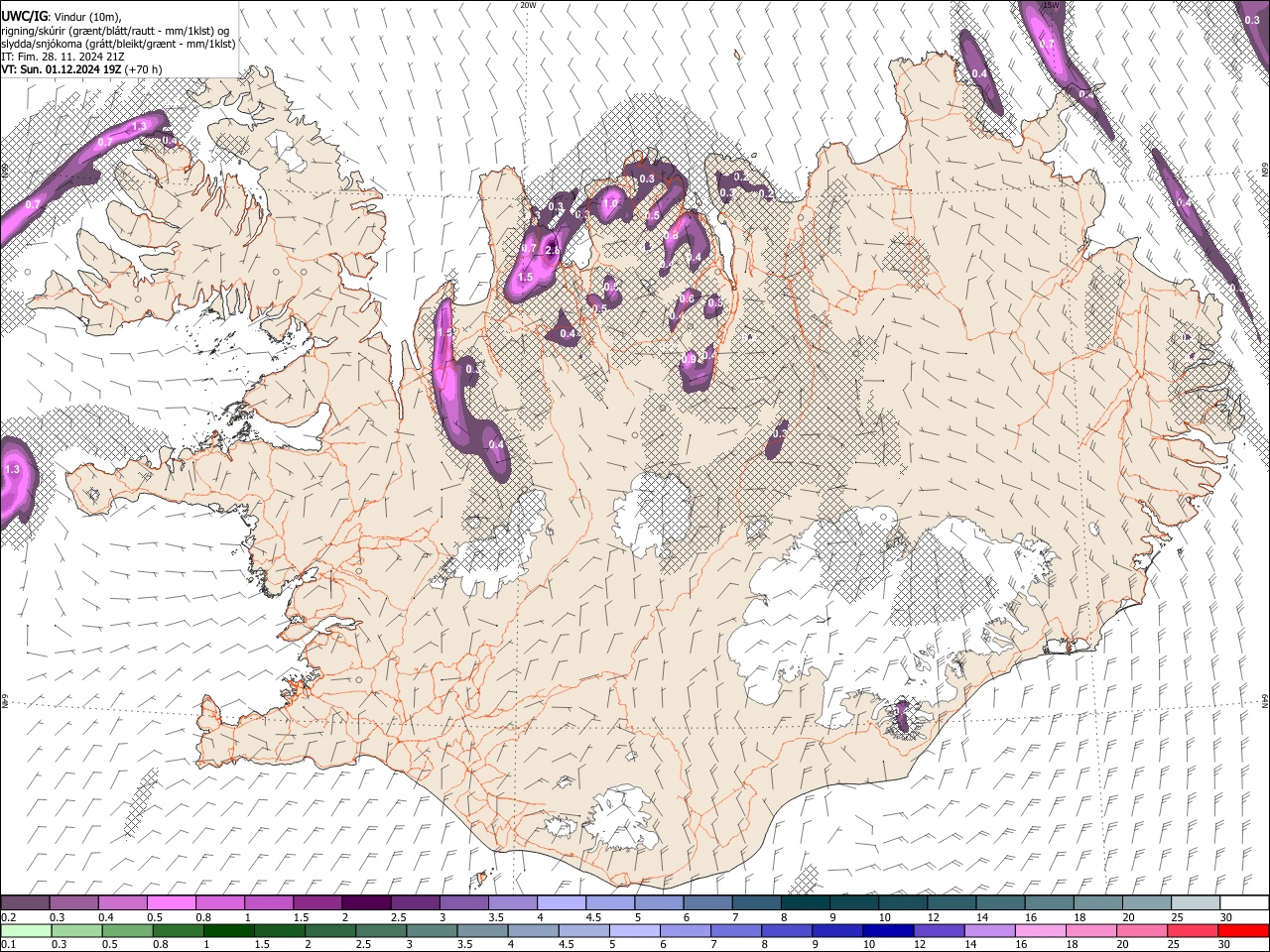The image size is (1270, 952).
Task: Pick the red rain-scale swatch labeled 25
Action: tap(1193, 930)
